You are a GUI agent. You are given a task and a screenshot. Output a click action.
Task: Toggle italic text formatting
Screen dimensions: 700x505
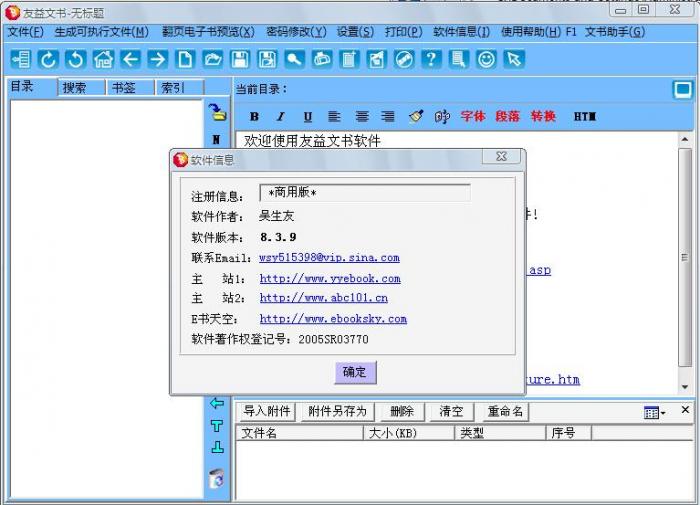pos(281,117)
